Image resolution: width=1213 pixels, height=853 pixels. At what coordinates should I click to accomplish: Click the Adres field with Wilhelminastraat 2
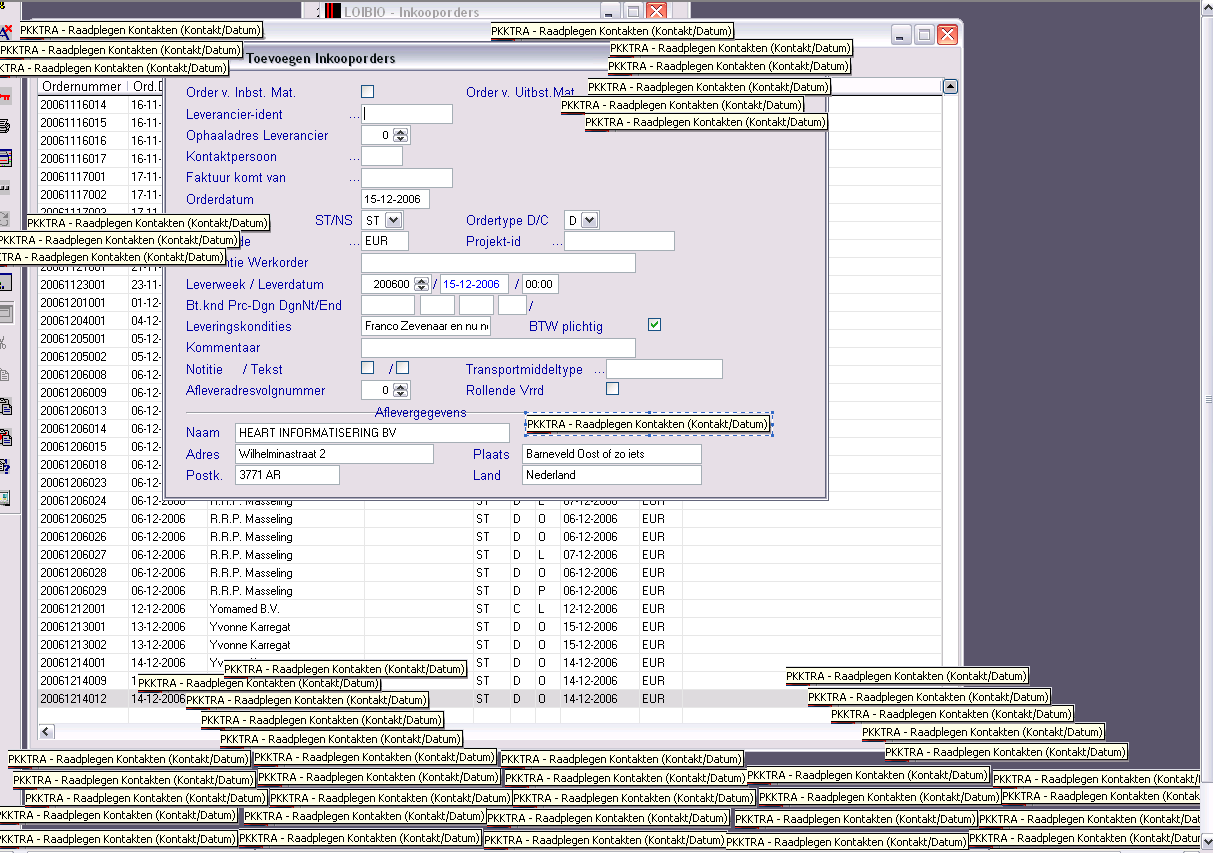point(334,454)
